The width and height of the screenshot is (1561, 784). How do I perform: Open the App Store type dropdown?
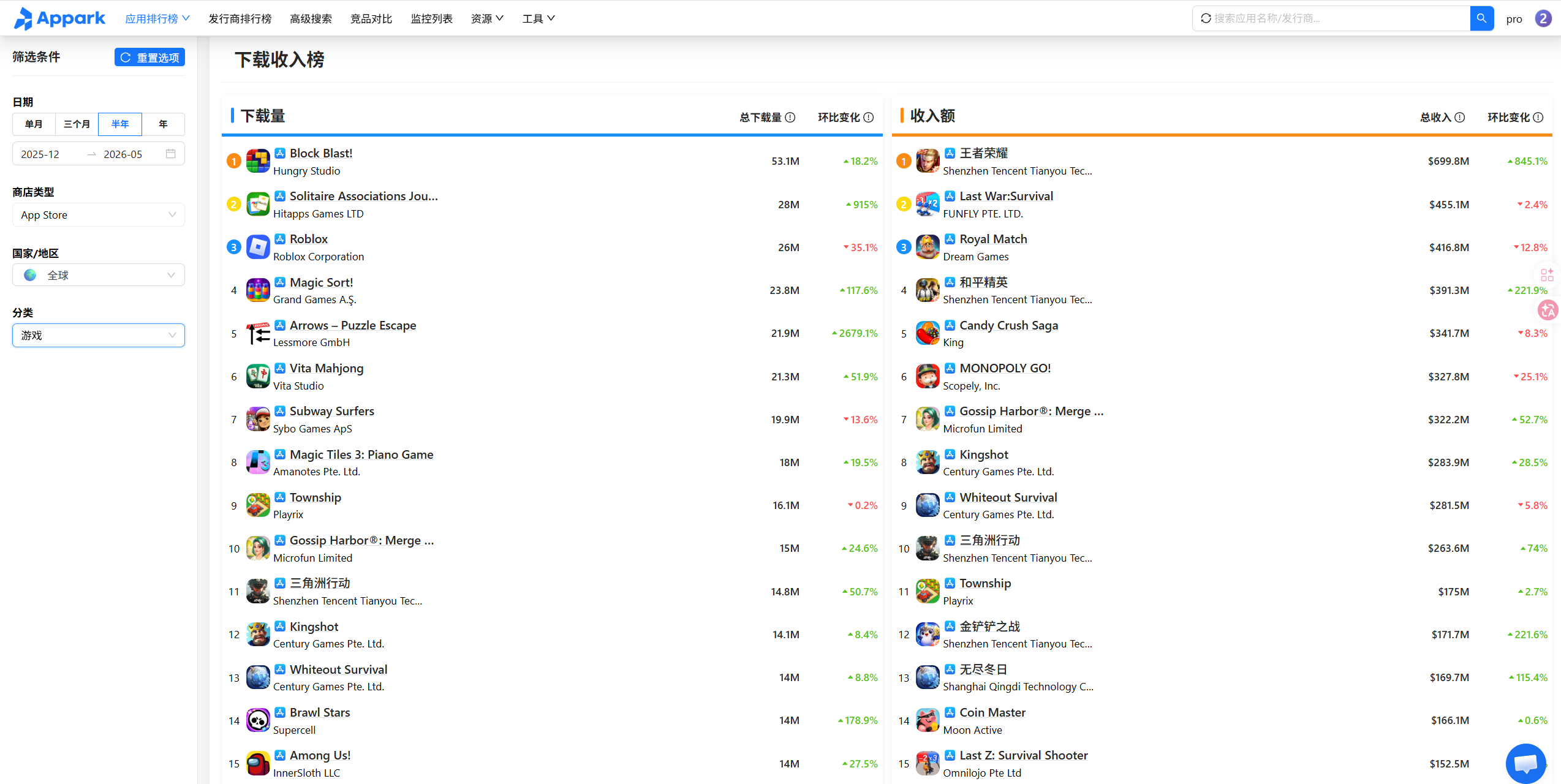pyautogui.click(x=99, y=214)
